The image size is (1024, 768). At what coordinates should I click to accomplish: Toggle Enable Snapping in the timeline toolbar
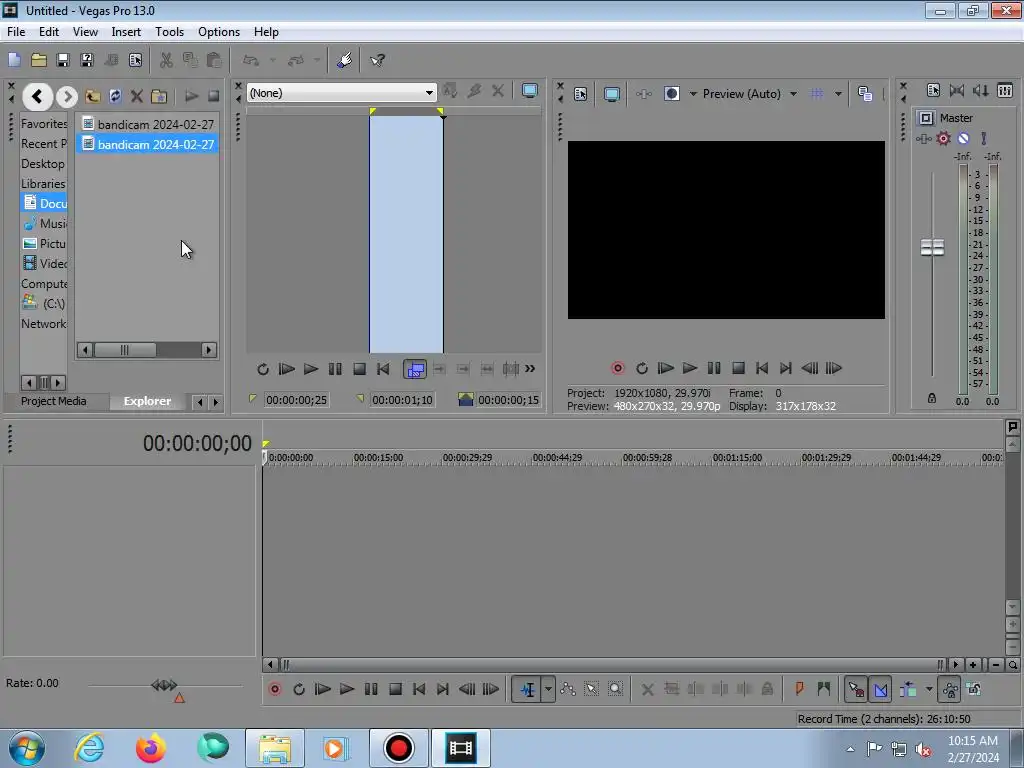click(856, 689)
